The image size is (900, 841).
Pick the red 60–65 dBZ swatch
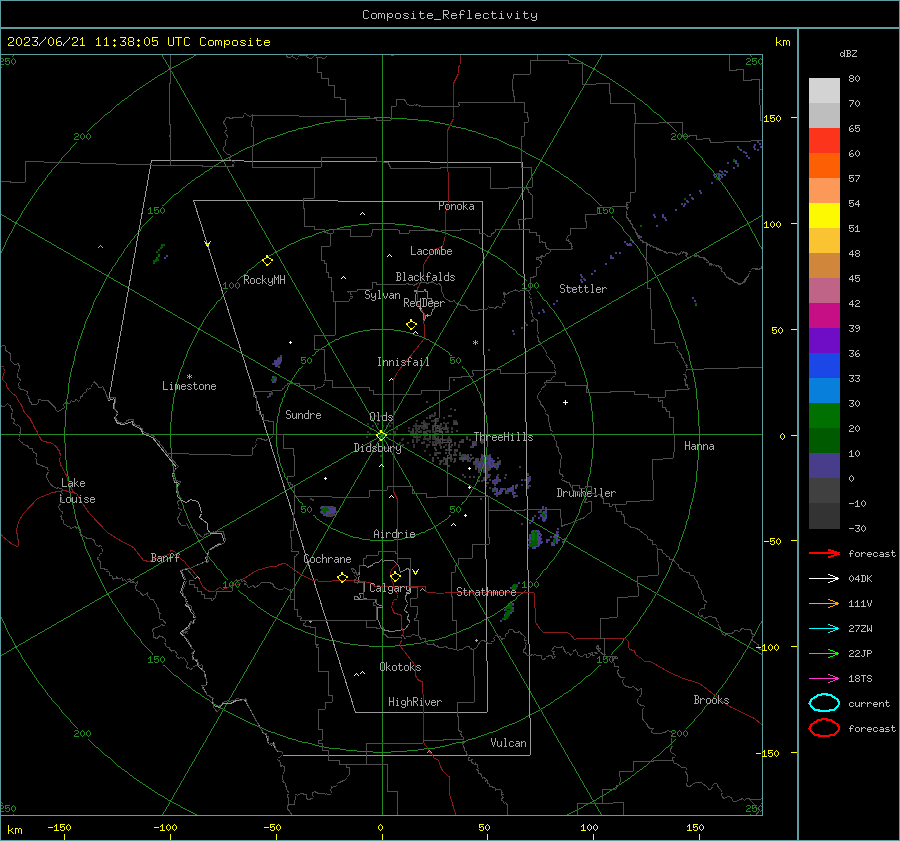click(824, 141)
